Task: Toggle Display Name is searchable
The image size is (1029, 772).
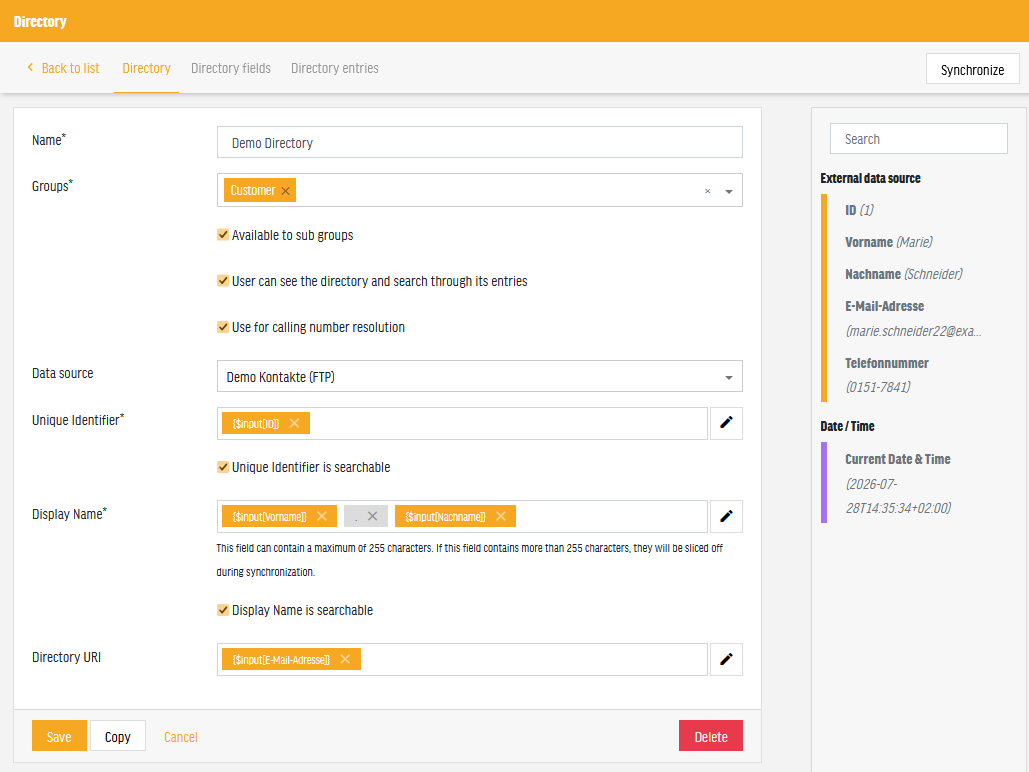Action: [223, 611]
